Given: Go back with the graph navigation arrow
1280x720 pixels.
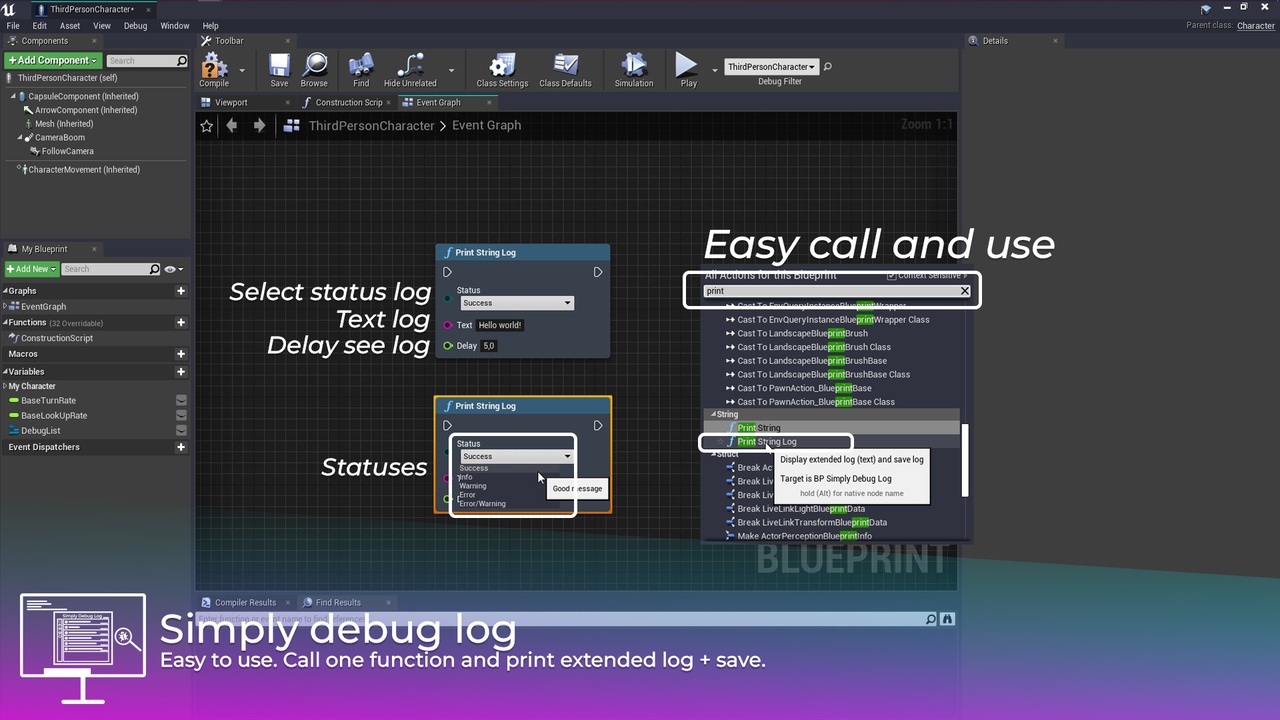Looking at the screenshot, I should pos(232,126).
